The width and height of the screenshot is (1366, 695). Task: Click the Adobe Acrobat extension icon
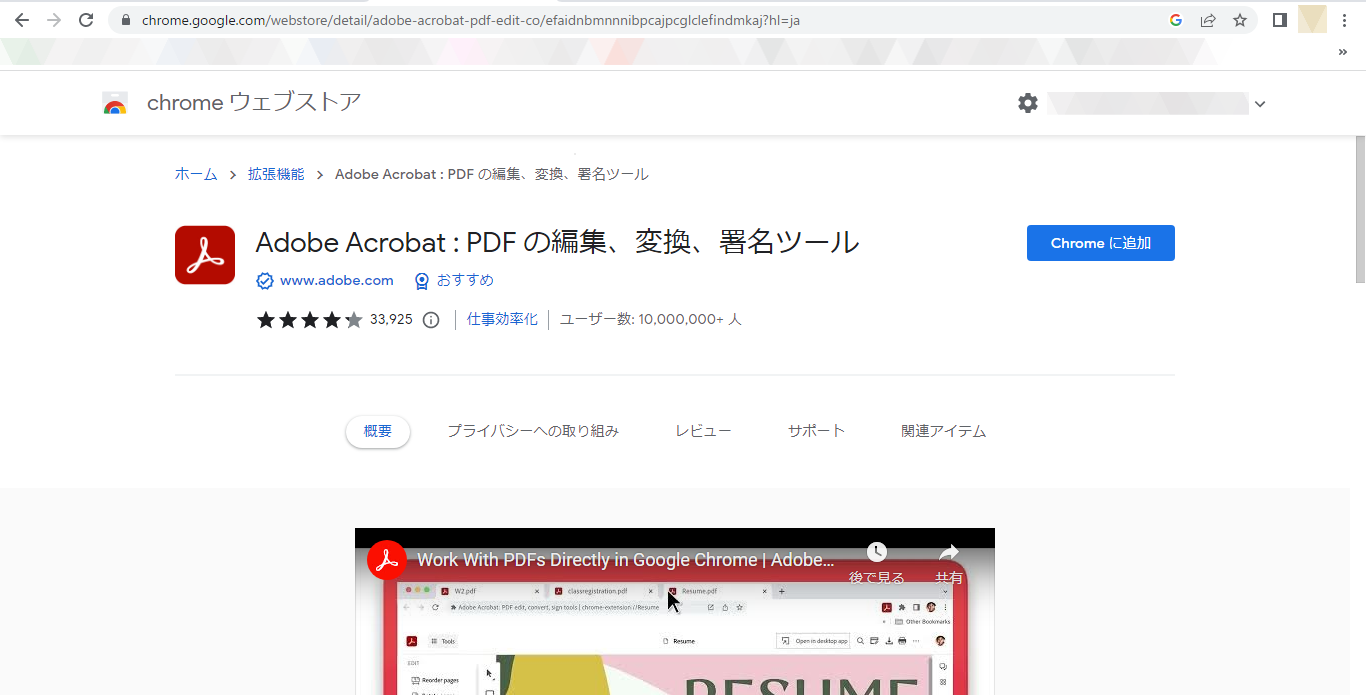[x=205, y=255]
